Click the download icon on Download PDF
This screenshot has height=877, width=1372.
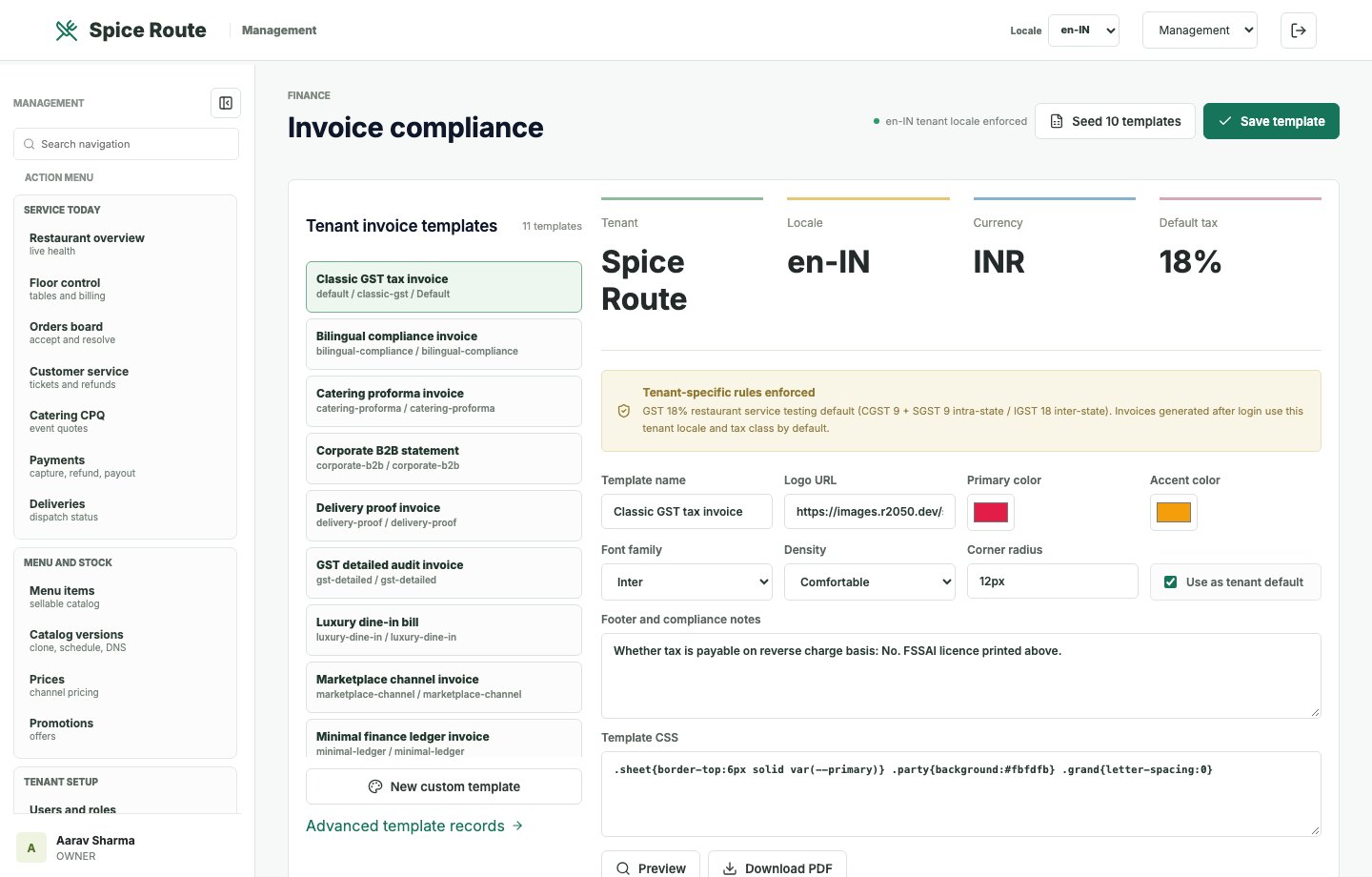[730, 868]
